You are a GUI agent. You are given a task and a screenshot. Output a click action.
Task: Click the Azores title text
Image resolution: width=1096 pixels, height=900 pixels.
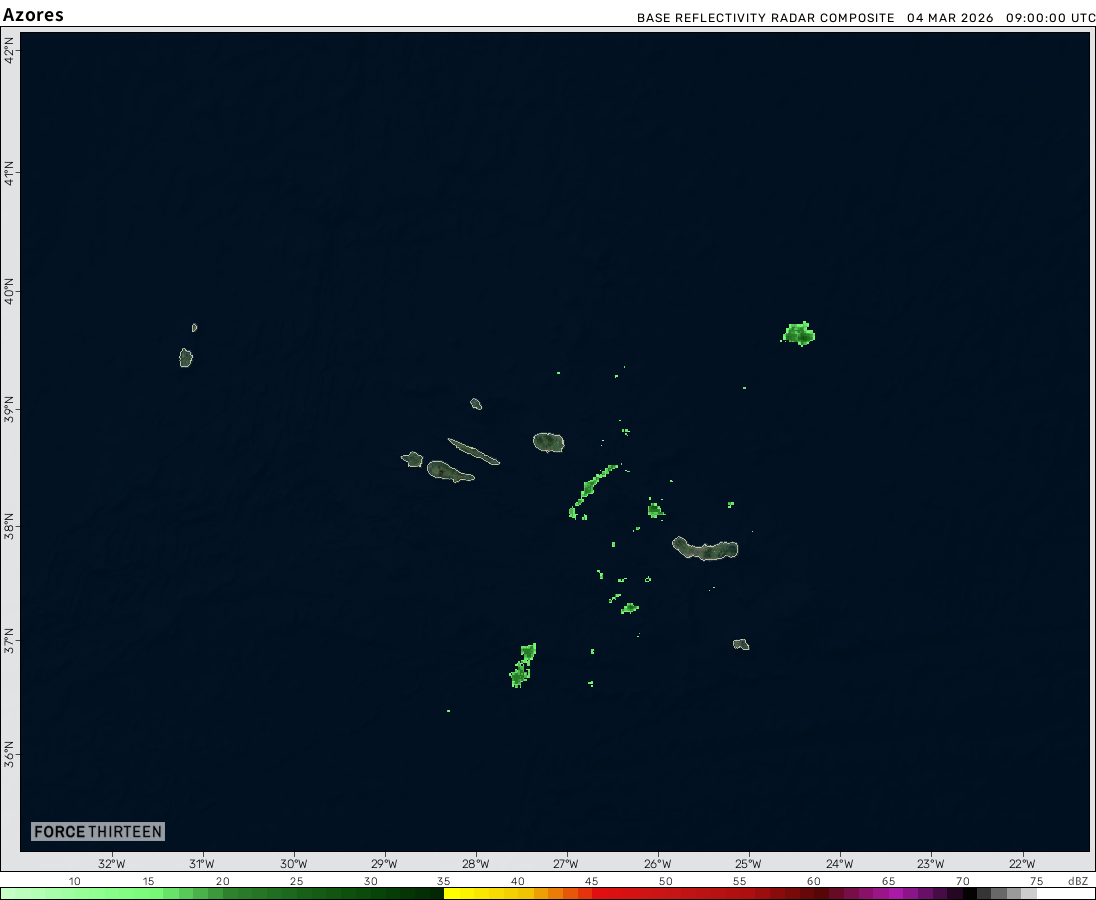(34, 15)
